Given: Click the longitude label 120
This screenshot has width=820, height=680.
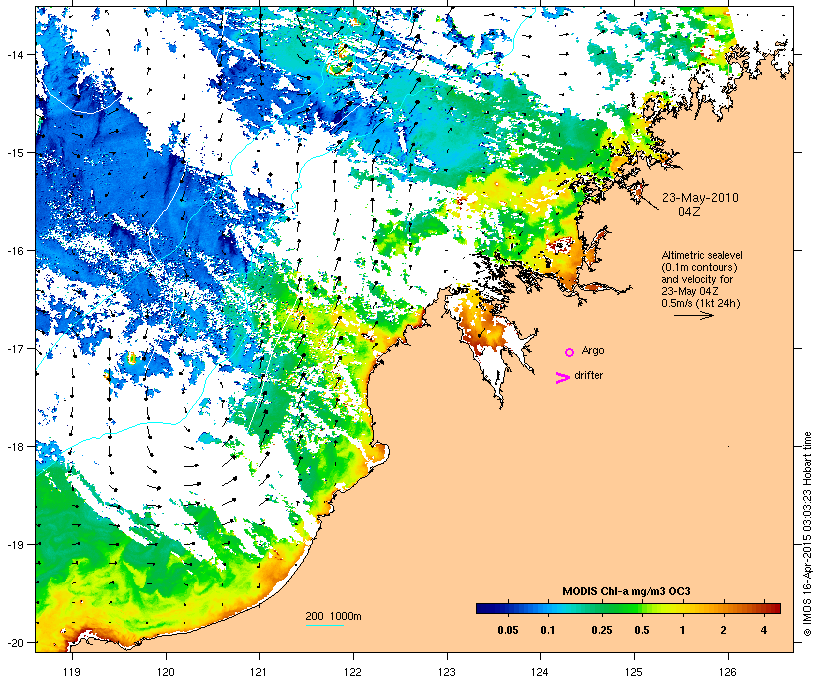Looking at the screenshot, I should point(166,672).
